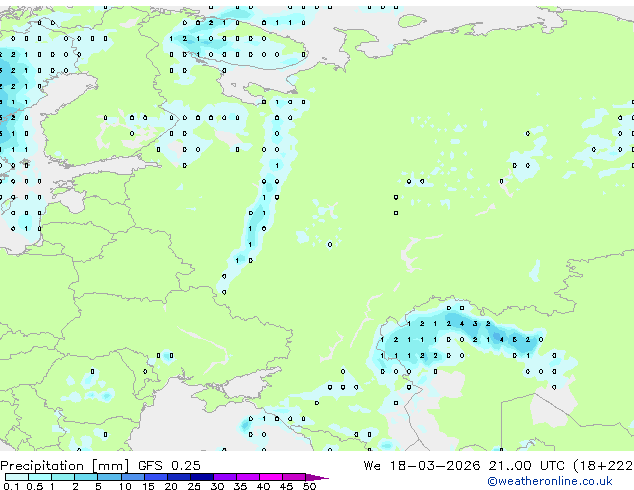Click the 20–25 mm legend swatch
Image resolution: width=634 pixels, height=490 pixels.
(x=179, y=477)
